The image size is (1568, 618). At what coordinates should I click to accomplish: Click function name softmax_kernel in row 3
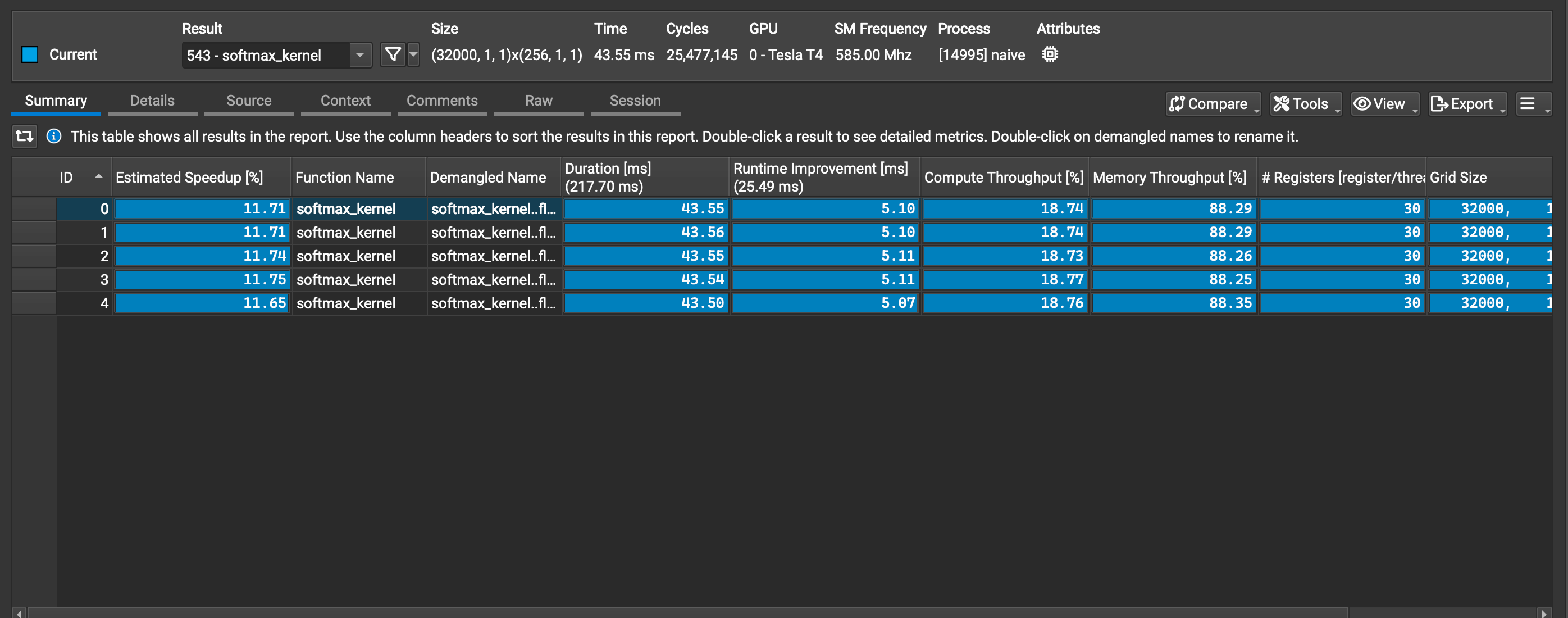346,279
